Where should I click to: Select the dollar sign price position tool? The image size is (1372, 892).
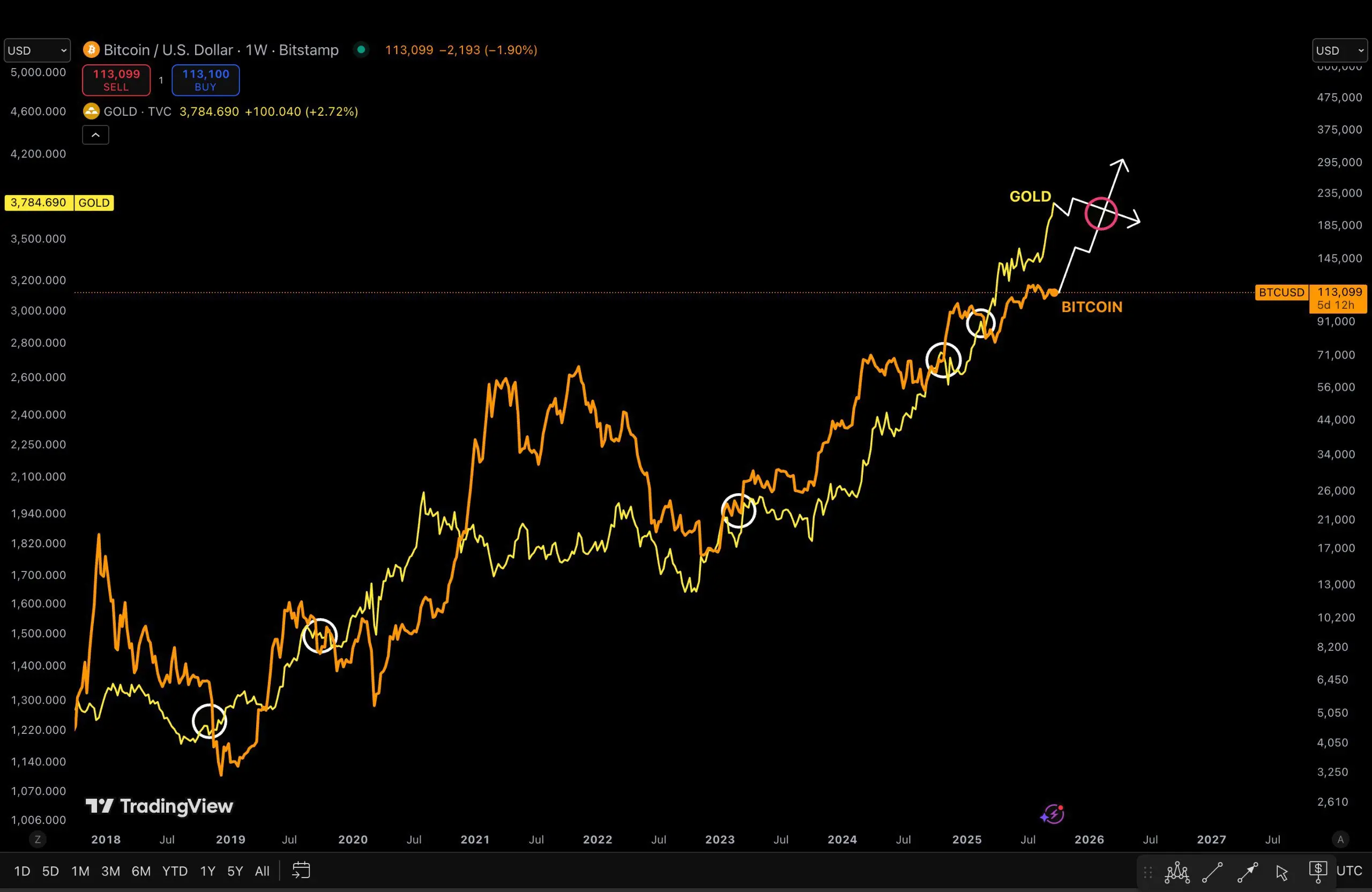[1318, 872]
